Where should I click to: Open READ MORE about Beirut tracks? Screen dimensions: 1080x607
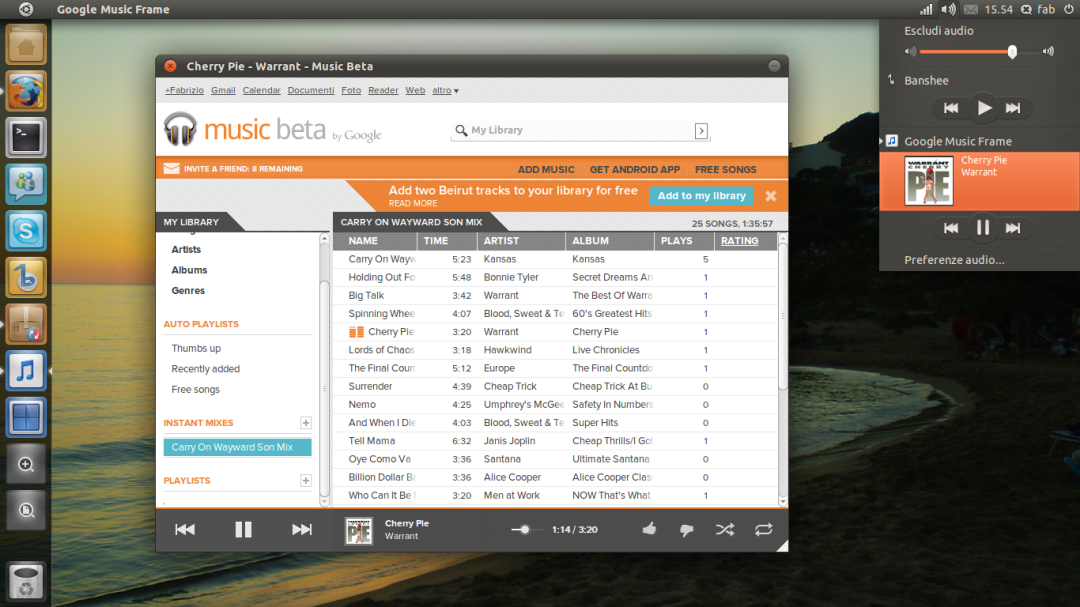tap(413, 203)
